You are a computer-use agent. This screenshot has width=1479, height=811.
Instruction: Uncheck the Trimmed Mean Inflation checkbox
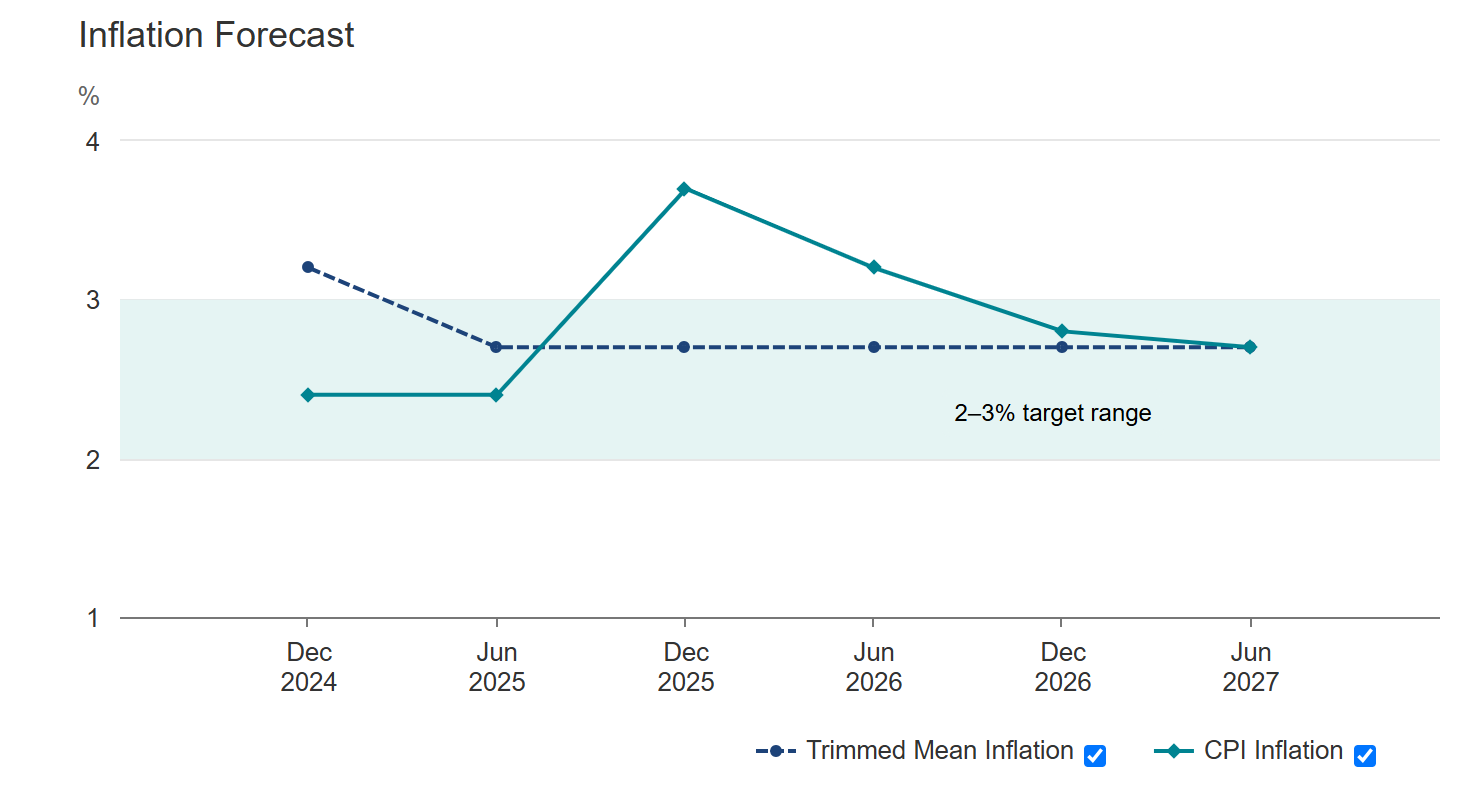[1095, 756]
